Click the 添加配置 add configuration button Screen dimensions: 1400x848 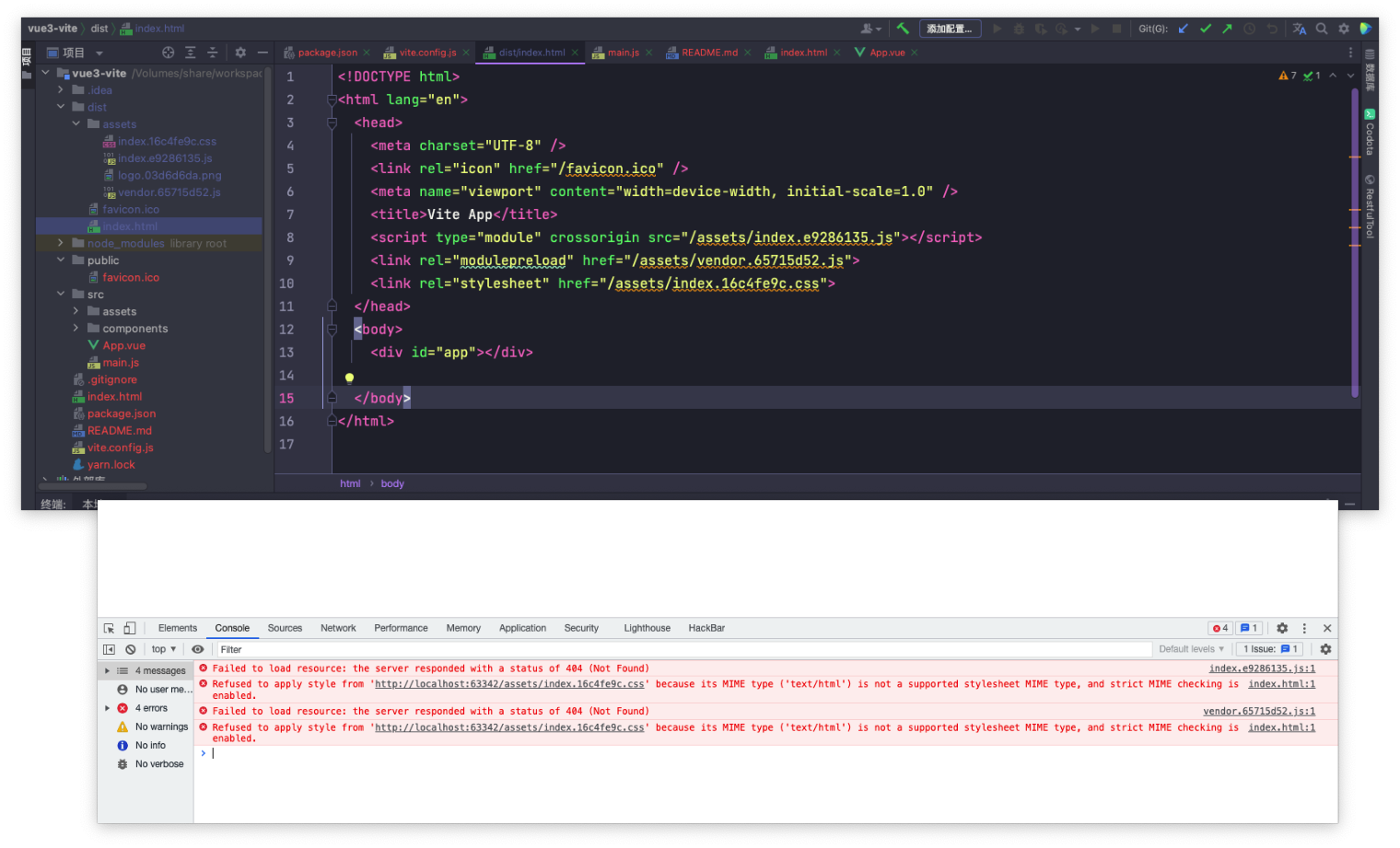click(x=950, y=29)
